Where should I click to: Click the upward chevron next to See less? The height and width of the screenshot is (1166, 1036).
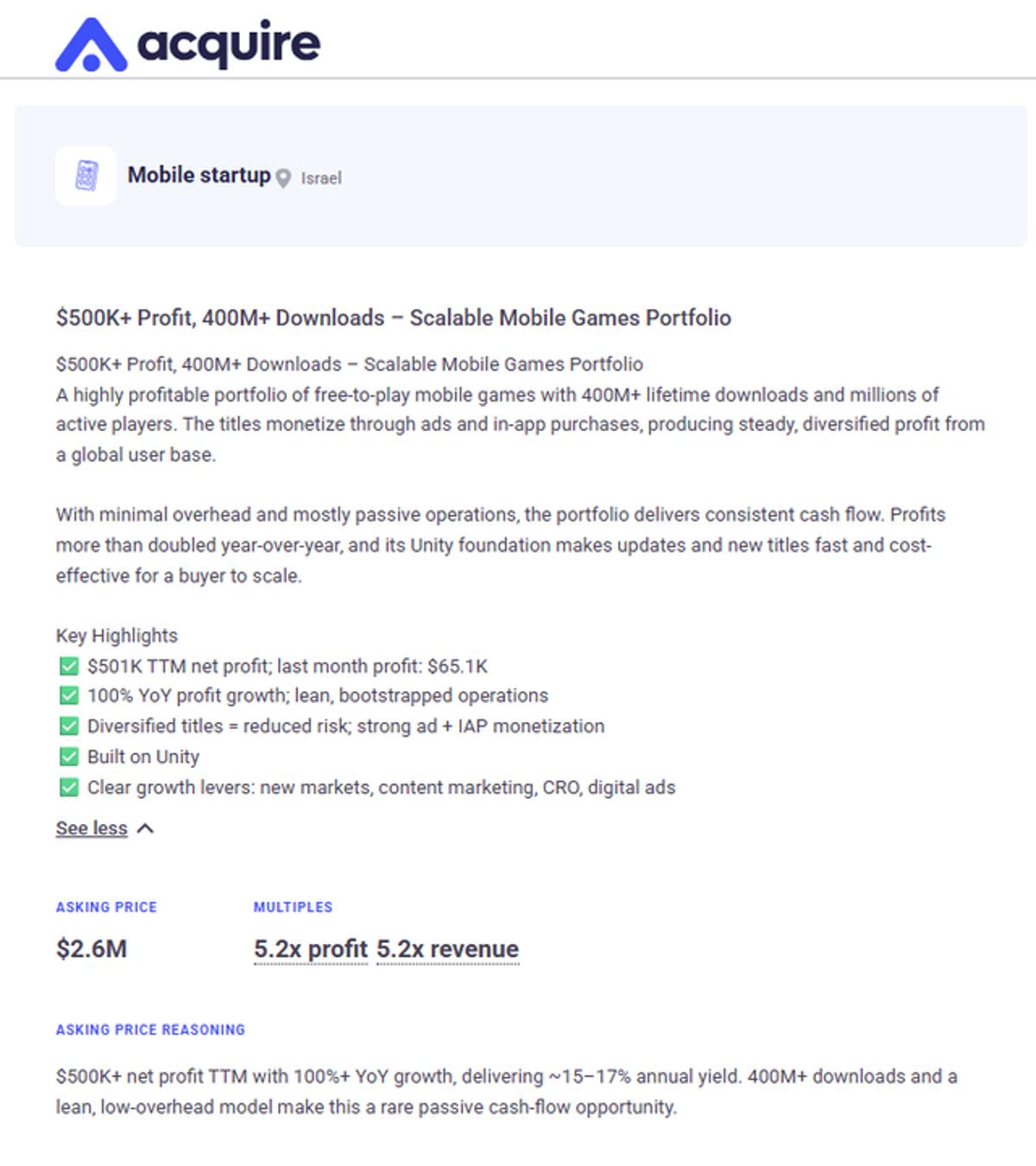[146, 828]
